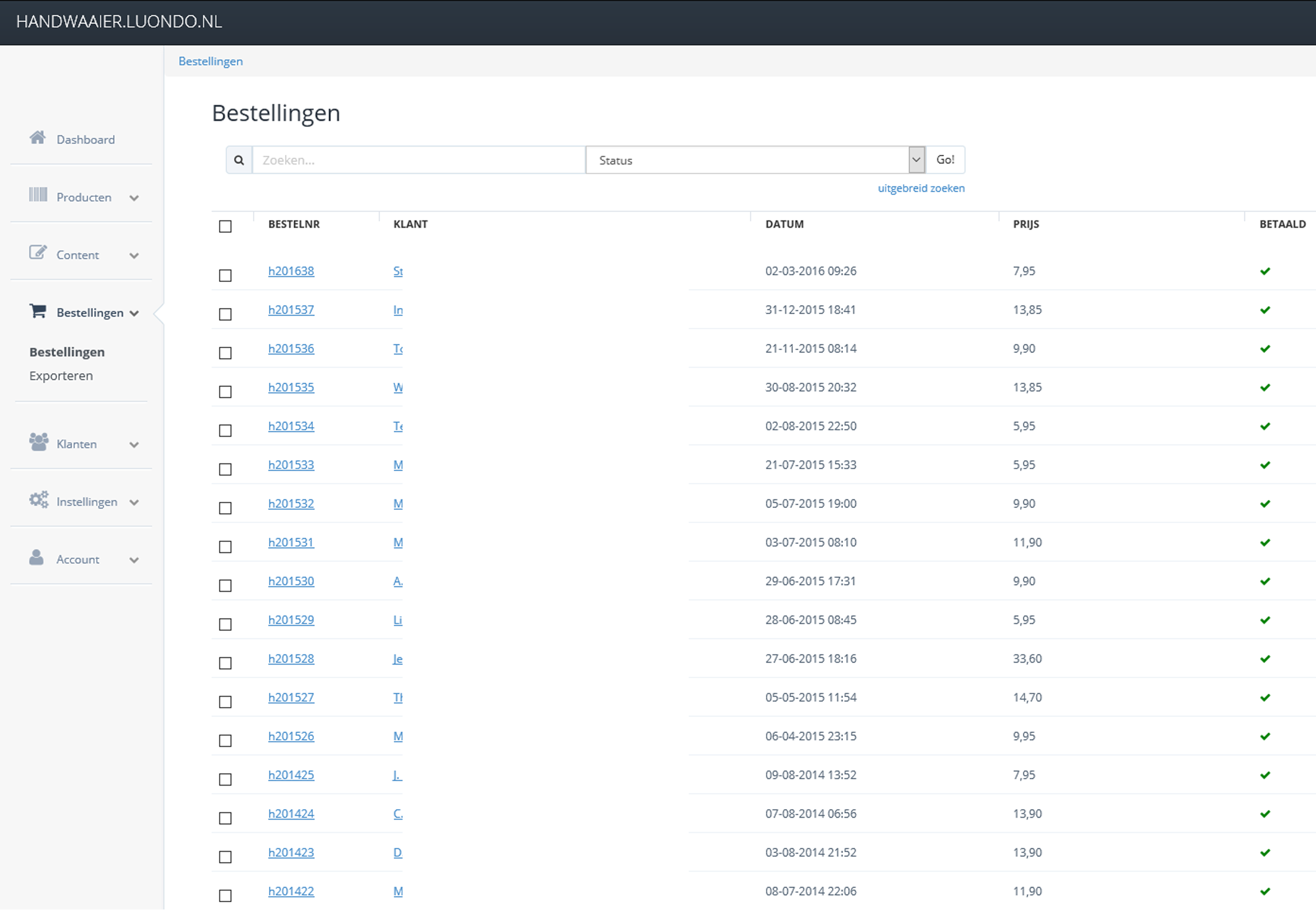Open the Instellingen menu label
1316x910 pixels.
(87, 502)
